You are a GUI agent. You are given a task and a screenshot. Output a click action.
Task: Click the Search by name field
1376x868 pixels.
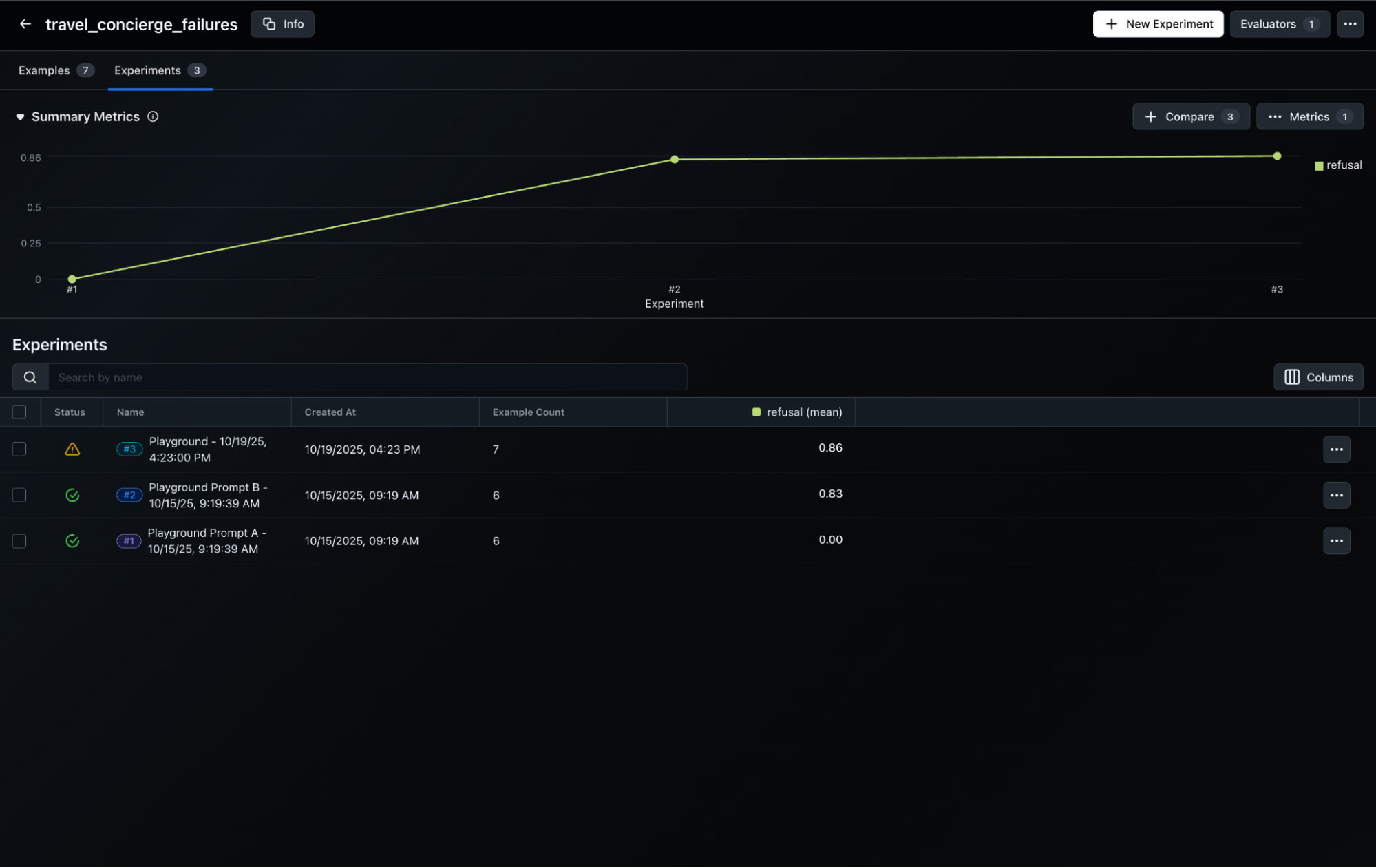[x=368, y=377]
